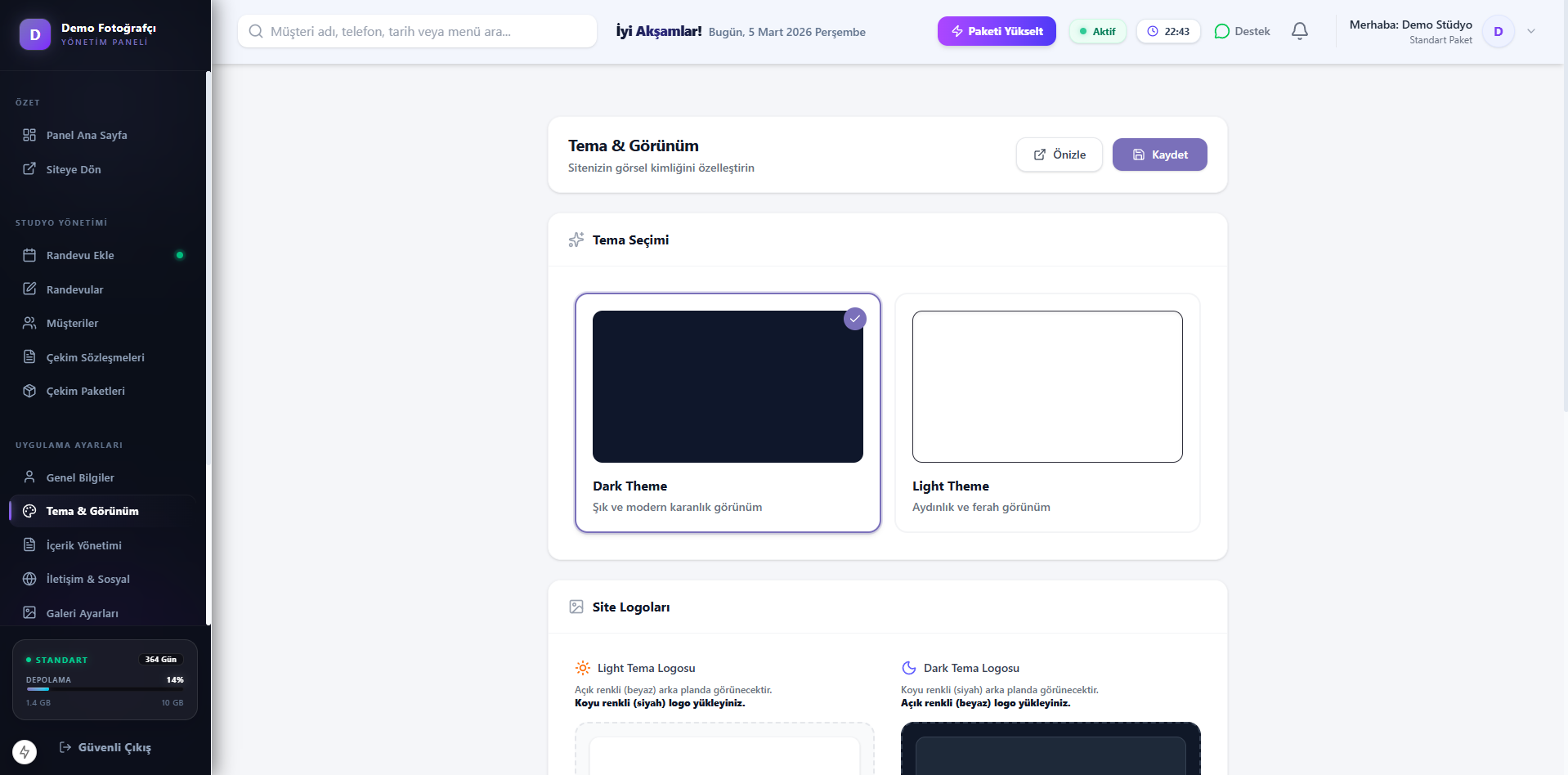This screenshot has height=775, width=1568.
Task: Select the Light Theme option card
Action: coord(1046,413)
